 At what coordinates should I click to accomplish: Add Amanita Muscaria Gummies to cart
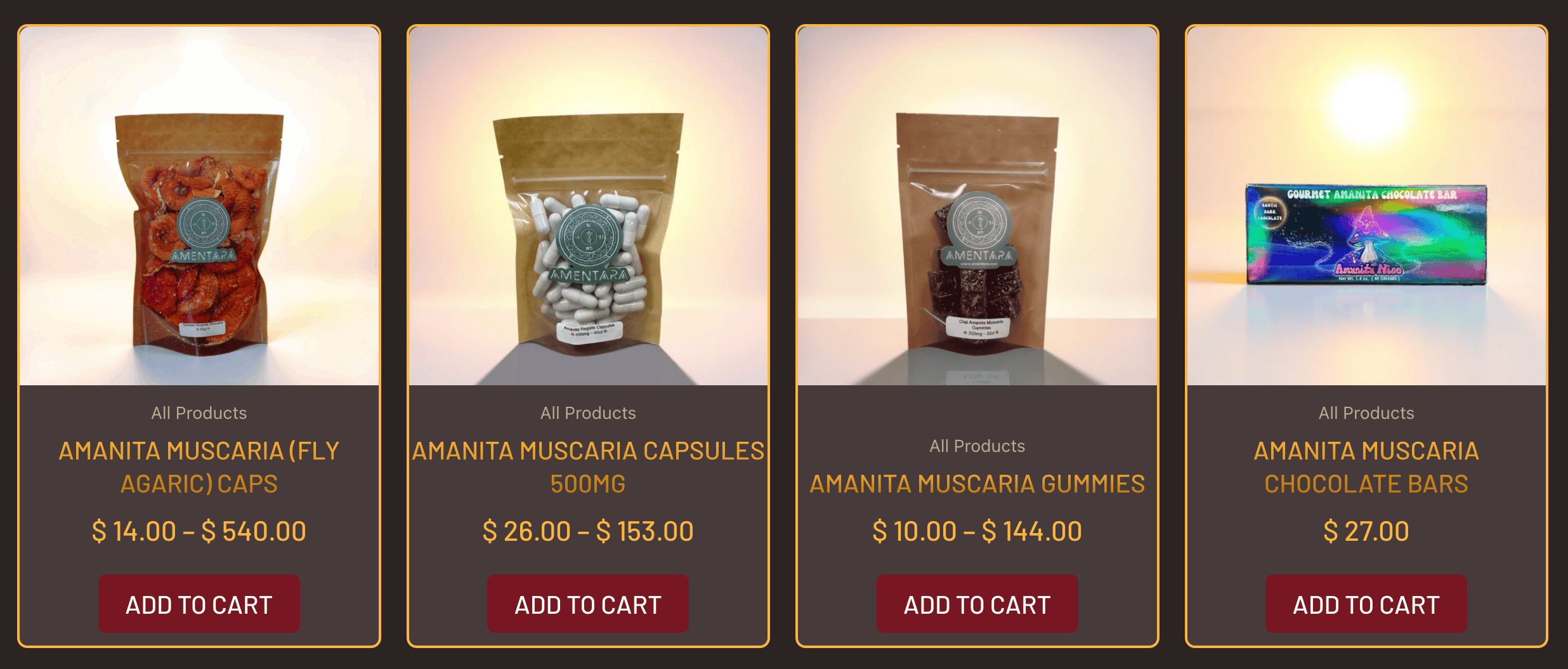[977, 604]
